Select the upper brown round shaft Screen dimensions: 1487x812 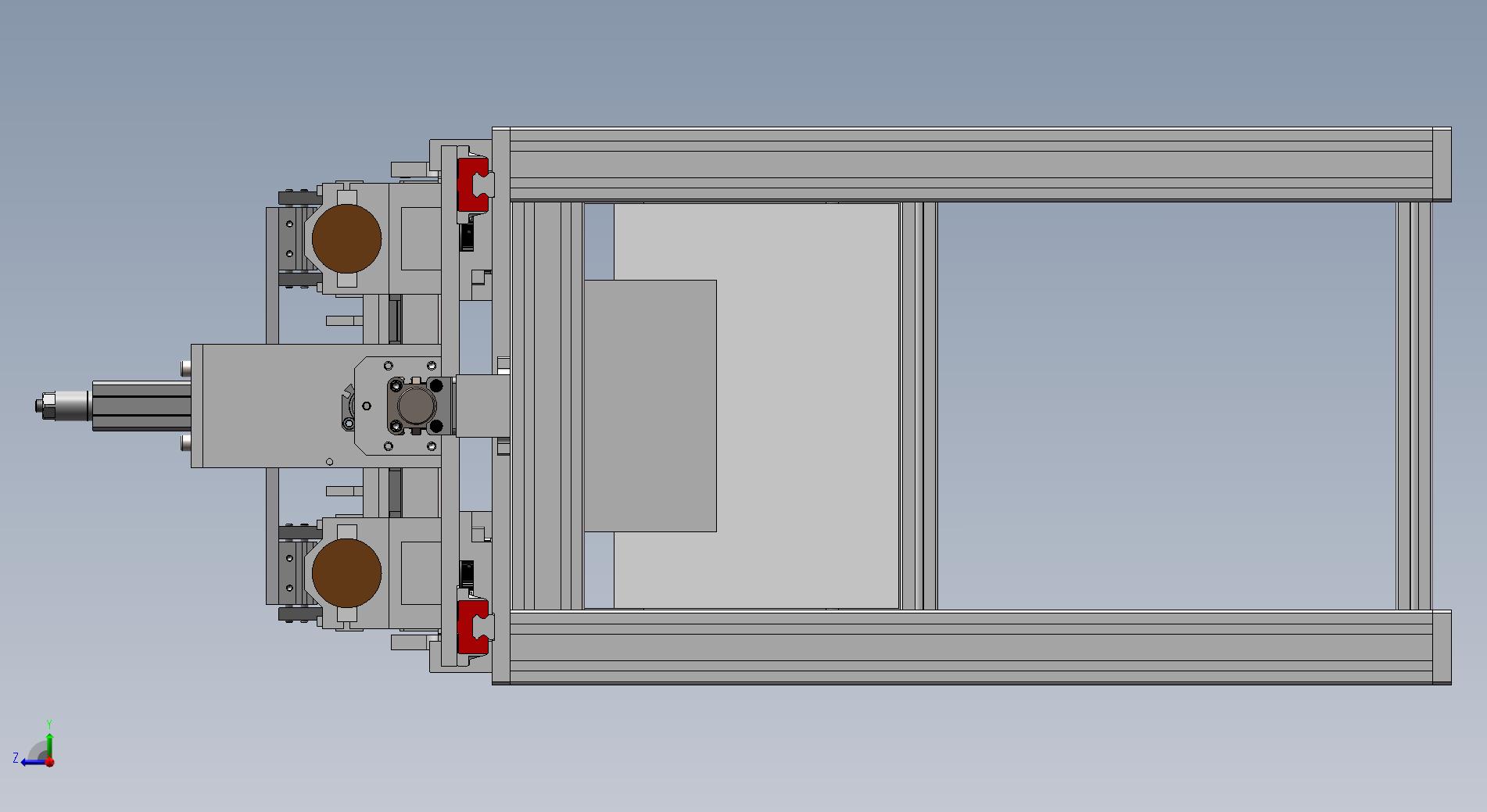point(346,238)
